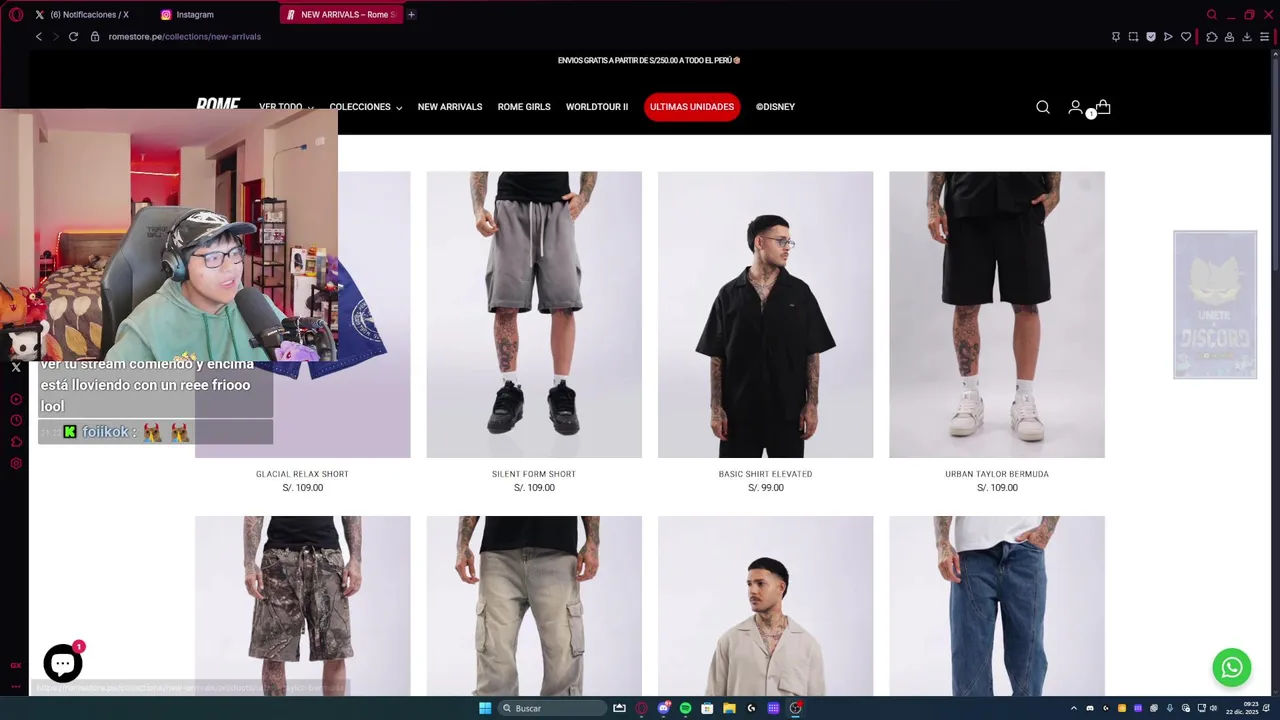Open the WhatsApp chat bubble
This screenshot has width=1280, height=720.
pyautogui.click(x=1232, y=667)
